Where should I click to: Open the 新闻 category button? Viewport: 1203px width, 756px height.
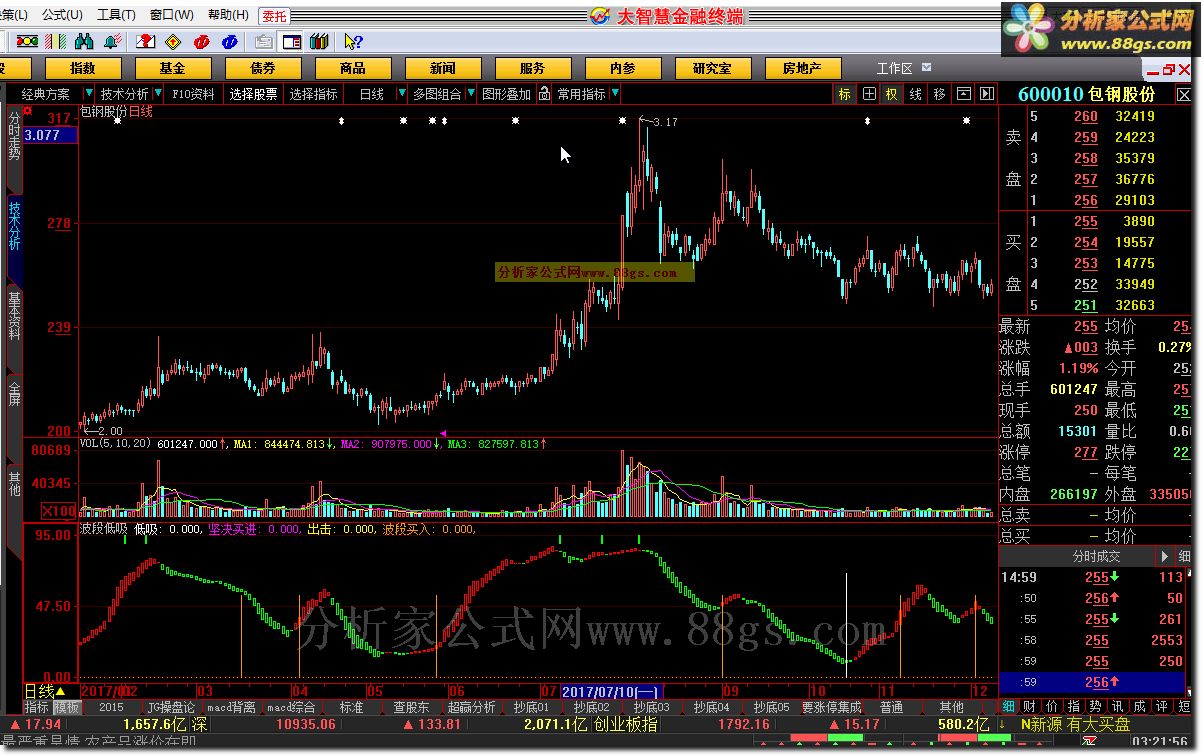[x=443, y=68]
